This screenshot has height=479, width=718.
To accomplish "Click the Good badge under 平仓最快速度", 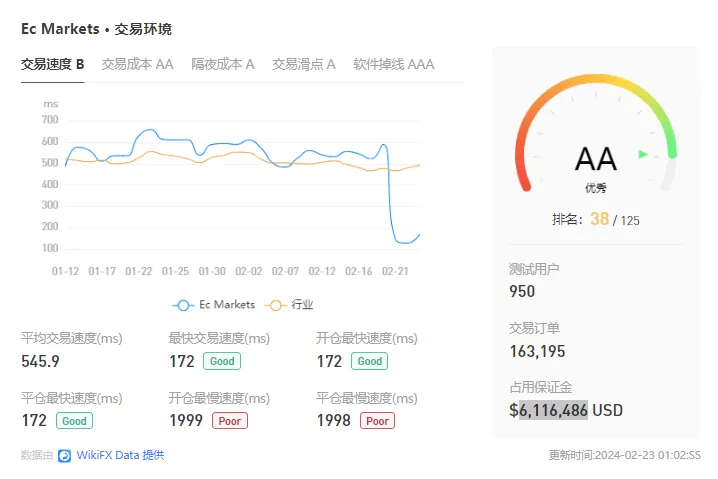I will pyautogui.click(x=74, y=421).
